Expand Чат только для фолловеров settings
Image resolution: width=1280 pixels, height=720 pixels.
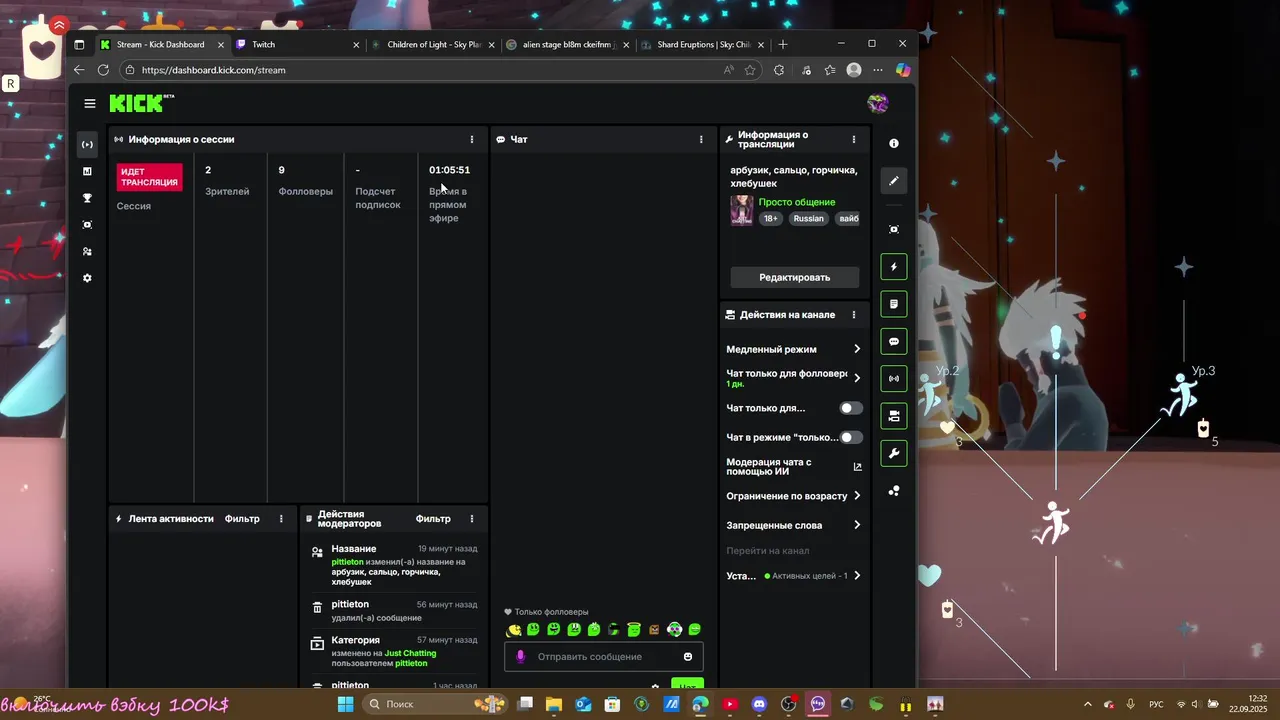793,378
